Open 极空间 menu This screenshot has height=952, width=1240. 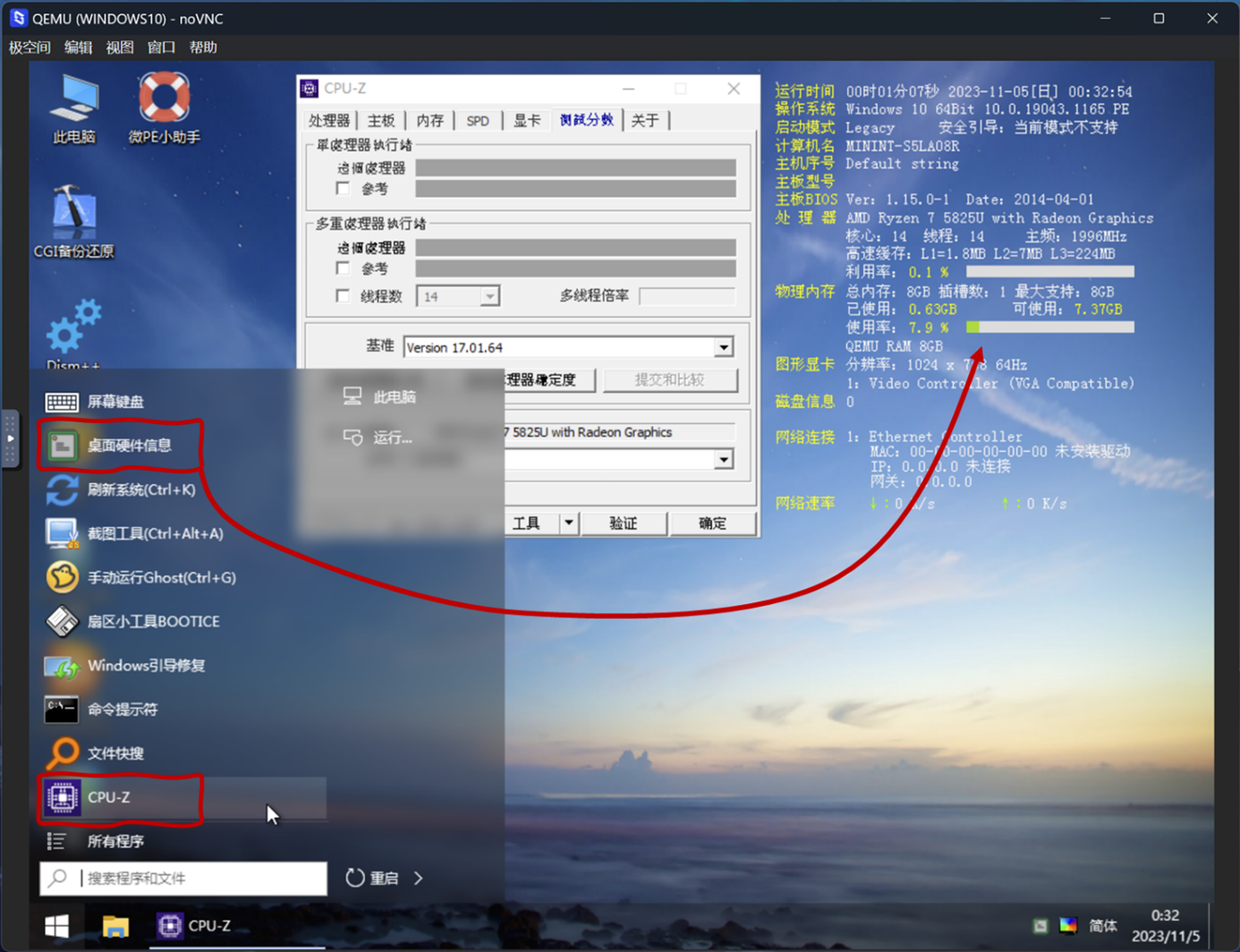[30, 47]
